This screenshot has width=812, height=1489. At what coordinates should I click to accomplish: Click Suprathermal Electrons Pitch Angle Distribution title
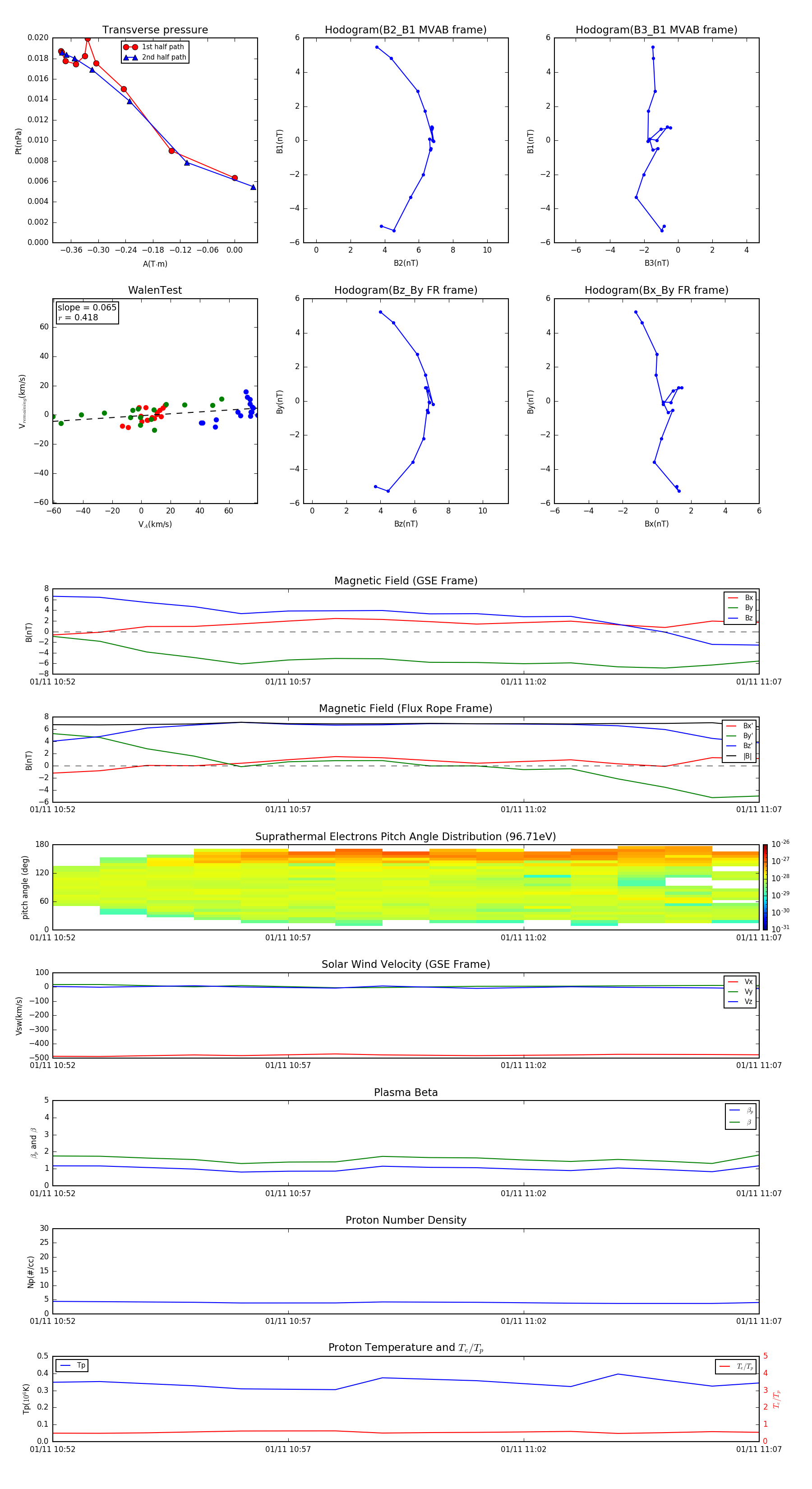click(x=406, y=837)
